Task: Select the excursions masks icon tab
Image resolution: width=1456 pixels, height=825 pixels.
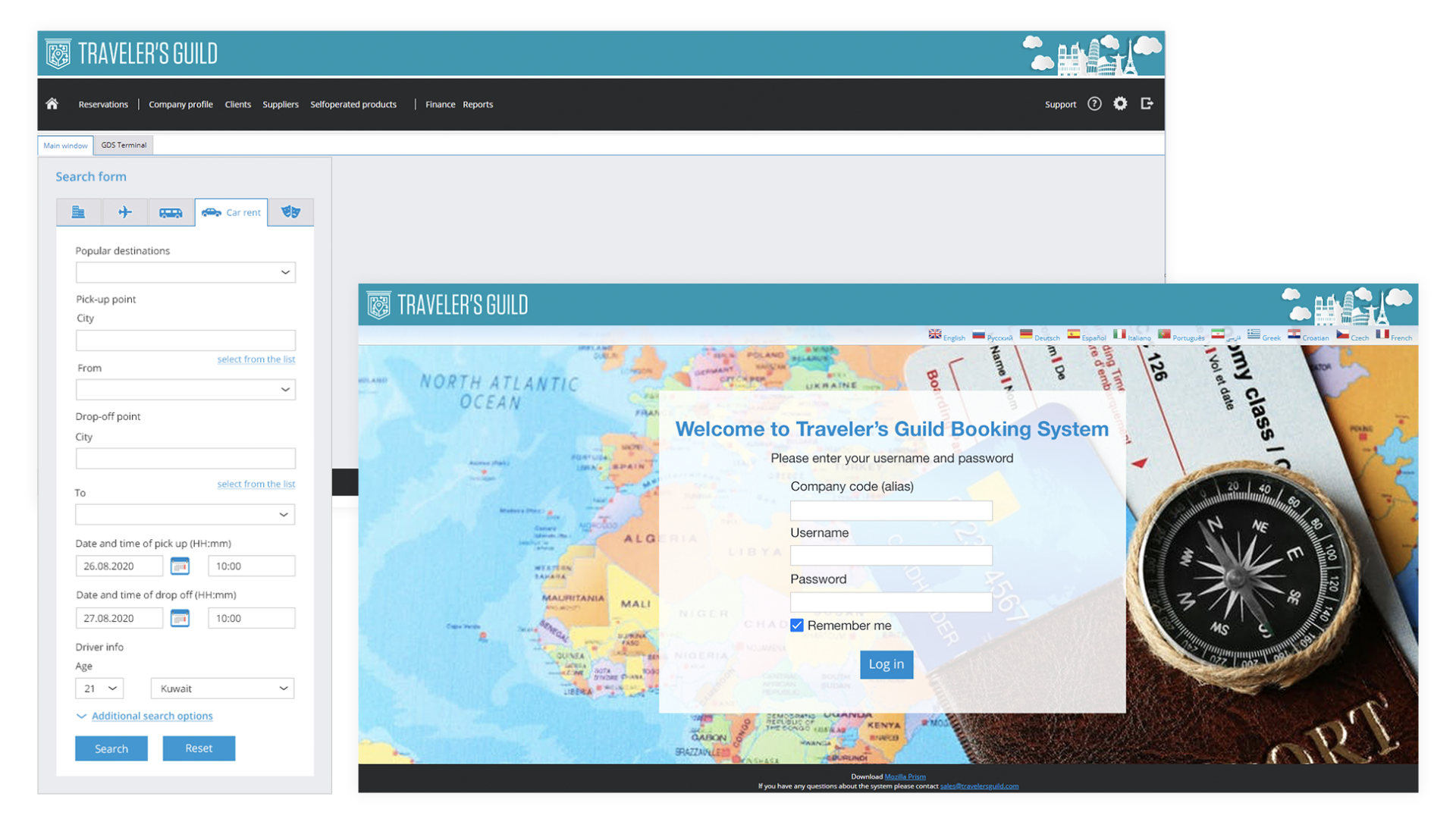Action: (290, 212)
